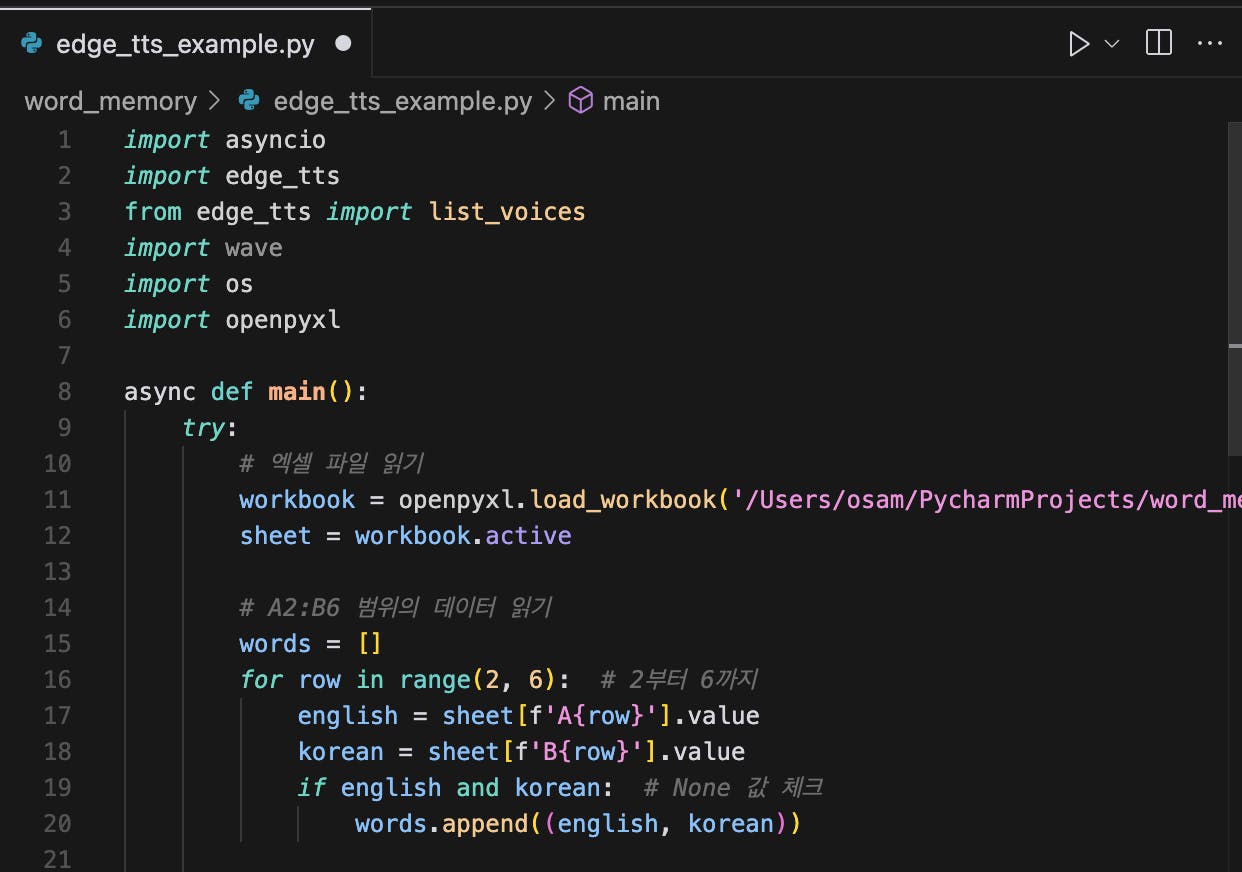Image resolution: width=1242 pixels, height=872 pixels.
Task: Click list_voices on the third line
Action: pyautogui.click(x=507, y=211)
